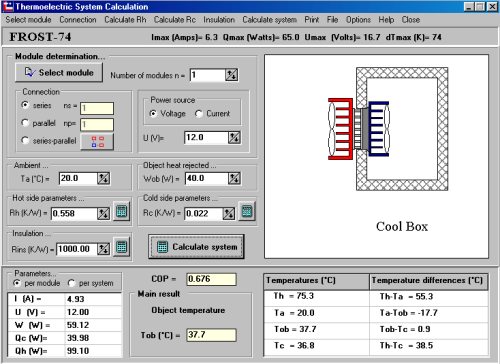Show parameters per system
This screenshot has height=364, width=500.
click(71, 283)
